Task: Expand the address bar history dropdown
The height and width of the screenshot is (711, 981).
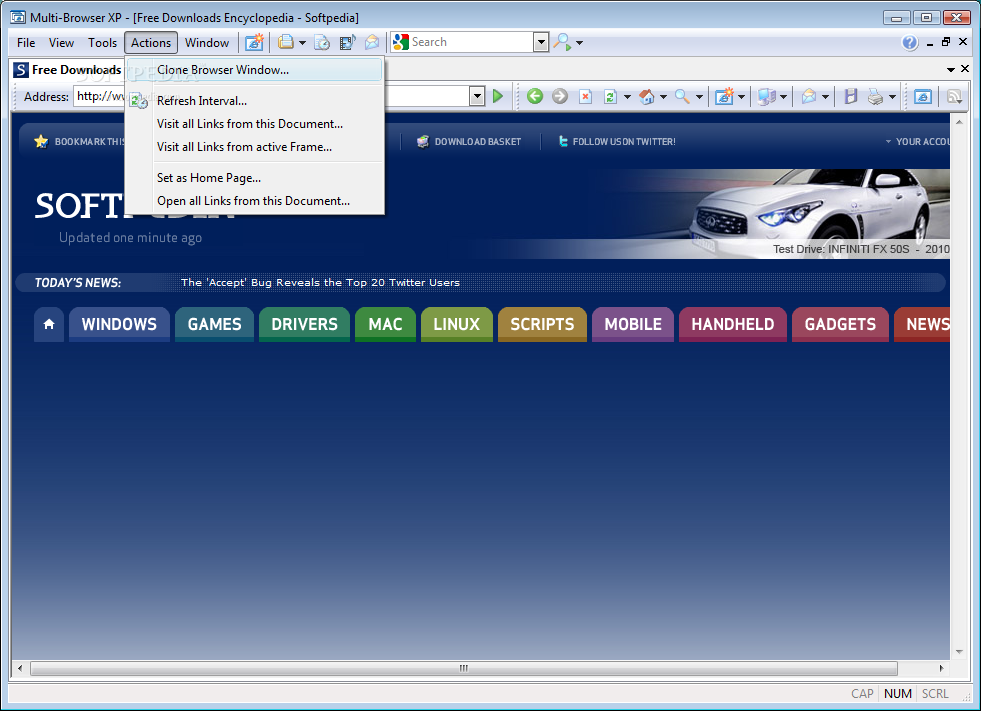Action: (477, 96)
